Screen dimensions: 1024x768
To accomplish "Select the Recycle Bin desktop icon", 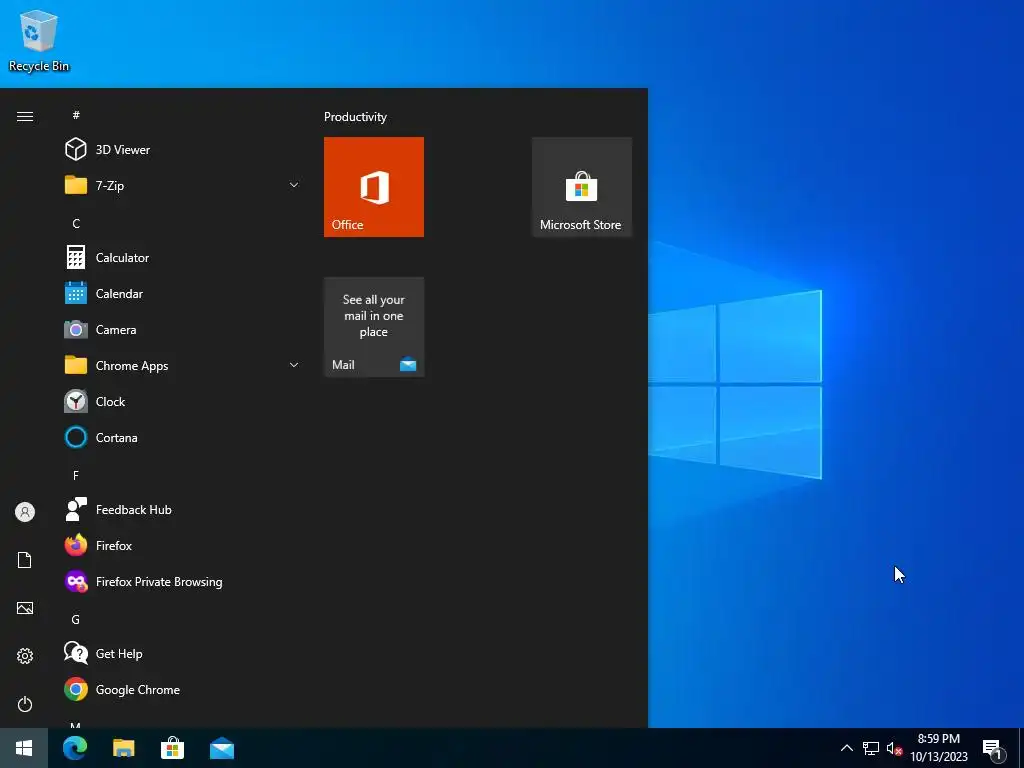I will point(39,41).
